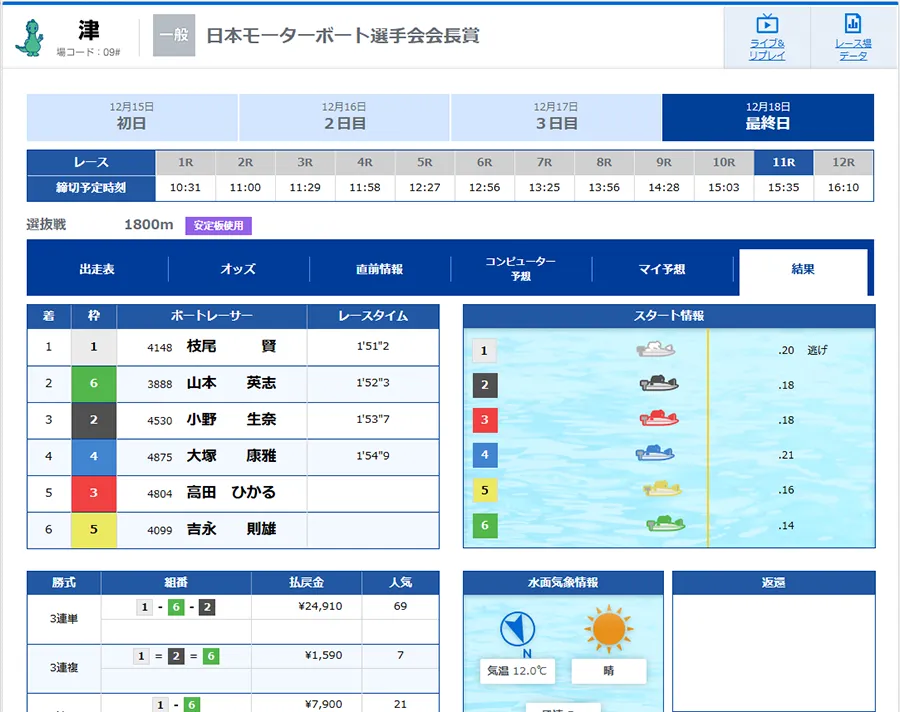
Task: Select race 12R in race list
Action: point(843,162)
